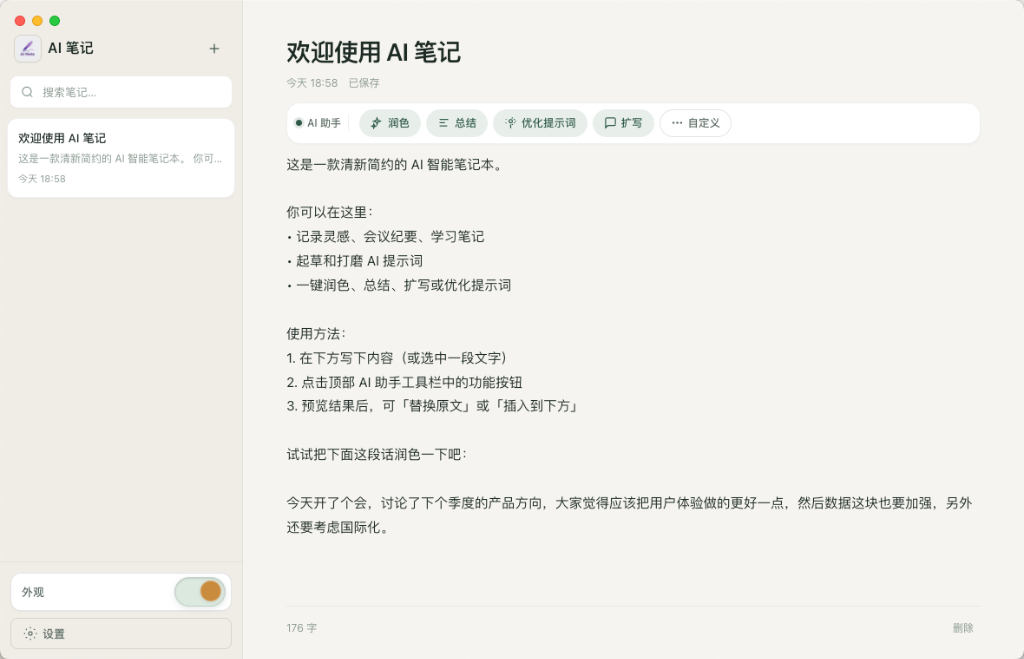Image resolution: width=1024 pixels, height=659 pixels.
Task: Click the sidebar title AI 笔记
Action: click(x=71, y=48)
